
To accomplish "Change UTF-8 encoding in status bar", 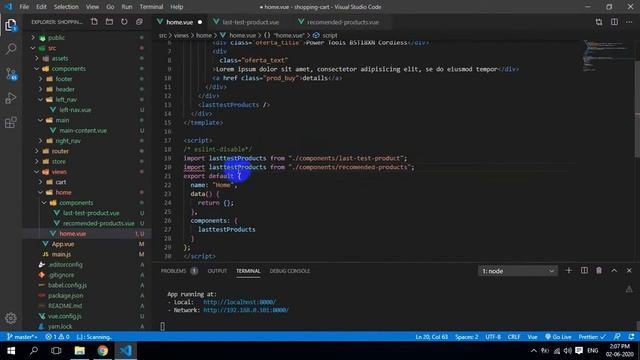I will click(493, 337).
